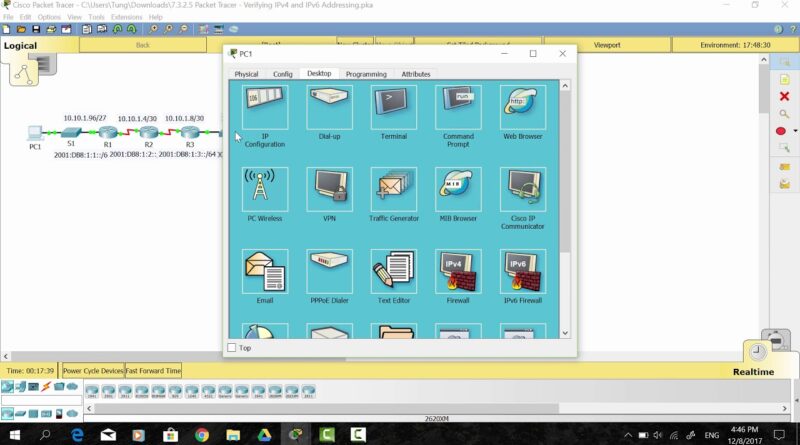Select the red X Delete tool
Image resolution: width=800 pixels, height=445 pixels.
point(785,96)
